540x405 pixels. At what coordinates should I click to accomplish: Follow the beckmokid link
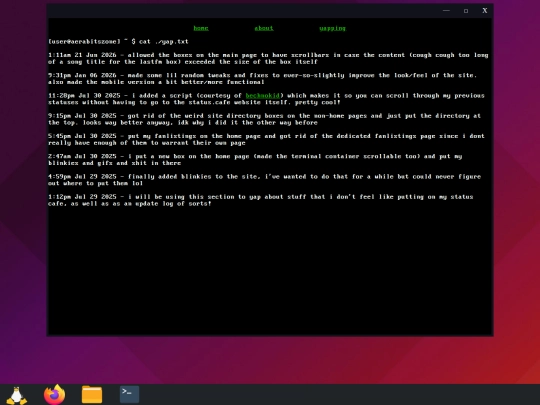tap(262, 95)
